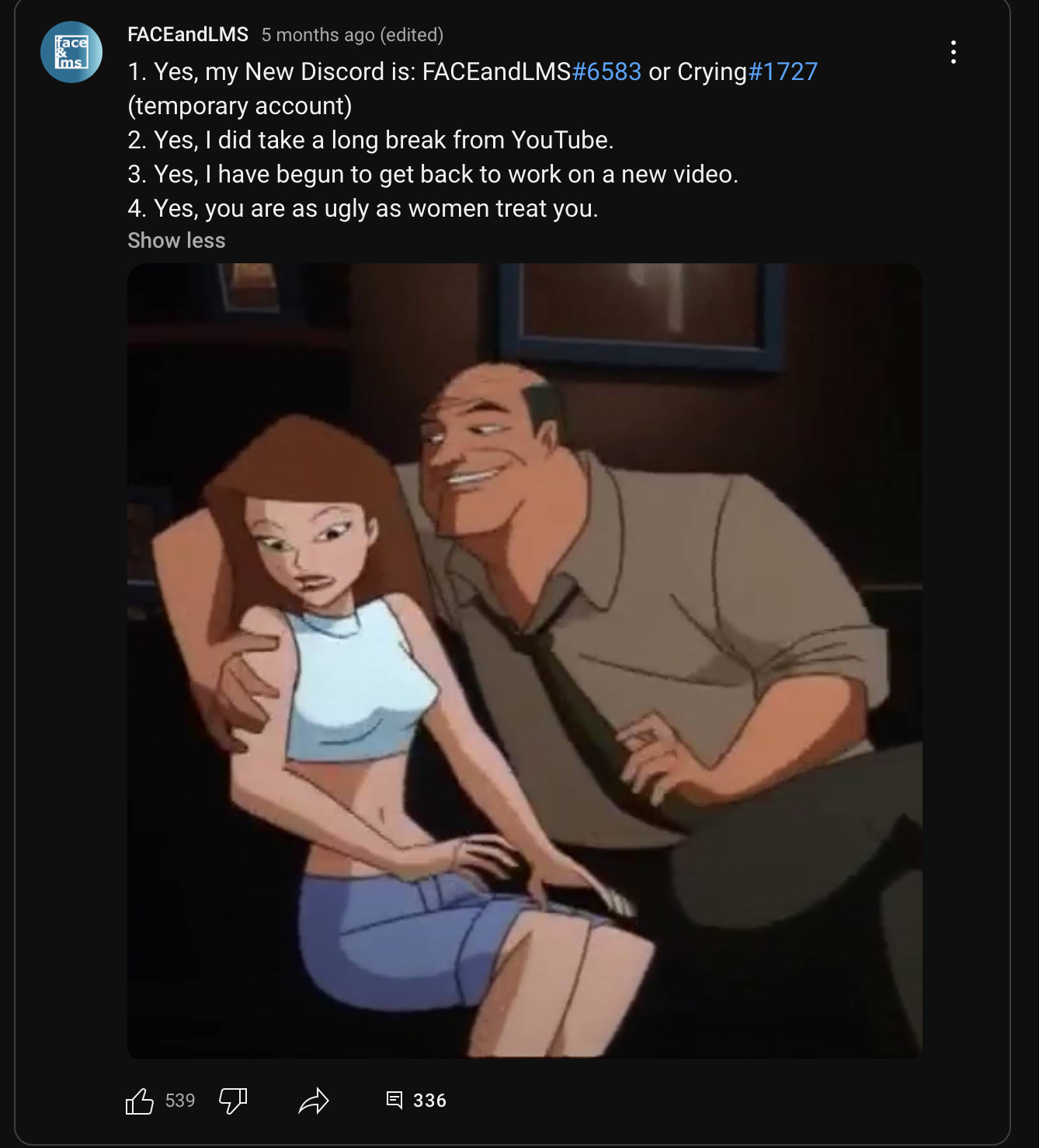Open comments via the comment icon
The width and height of the screenshot is (1039, 1148).
click(394, 1100)
